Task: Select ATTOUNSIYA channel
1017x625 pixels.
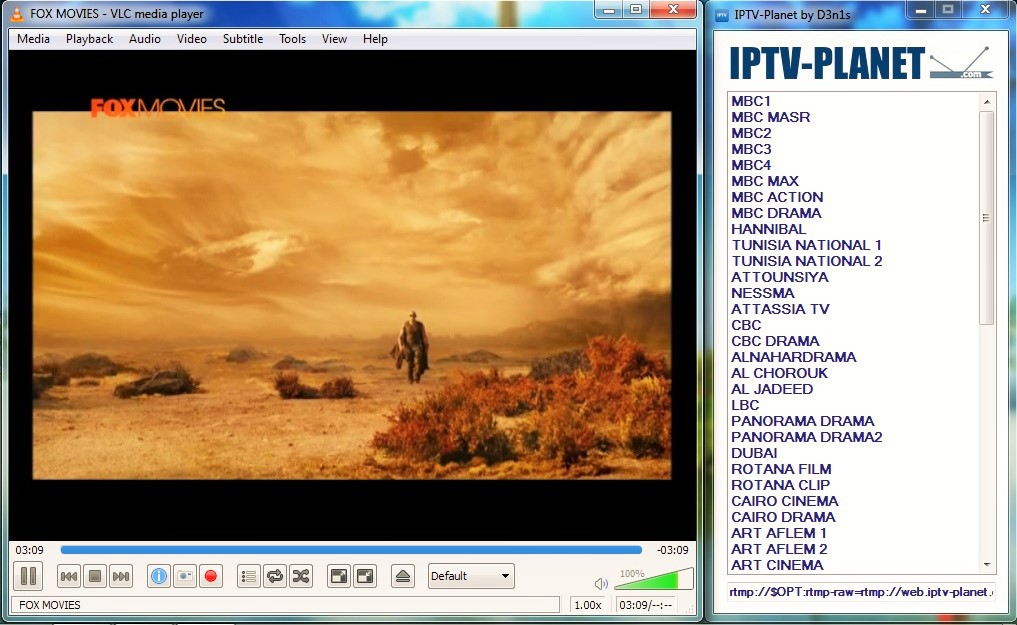Action: click(780, 277)
